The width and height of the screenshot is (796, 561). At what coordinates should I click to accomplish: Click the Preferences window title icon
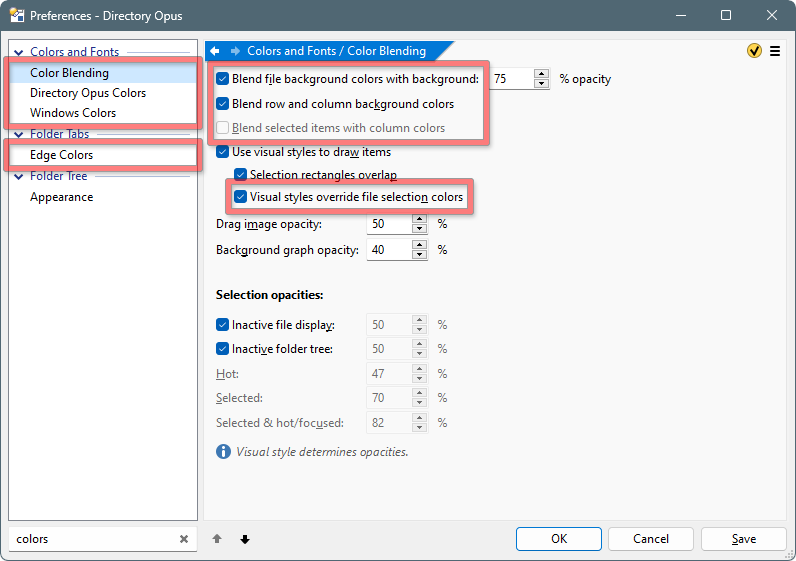tap(17, 15)
